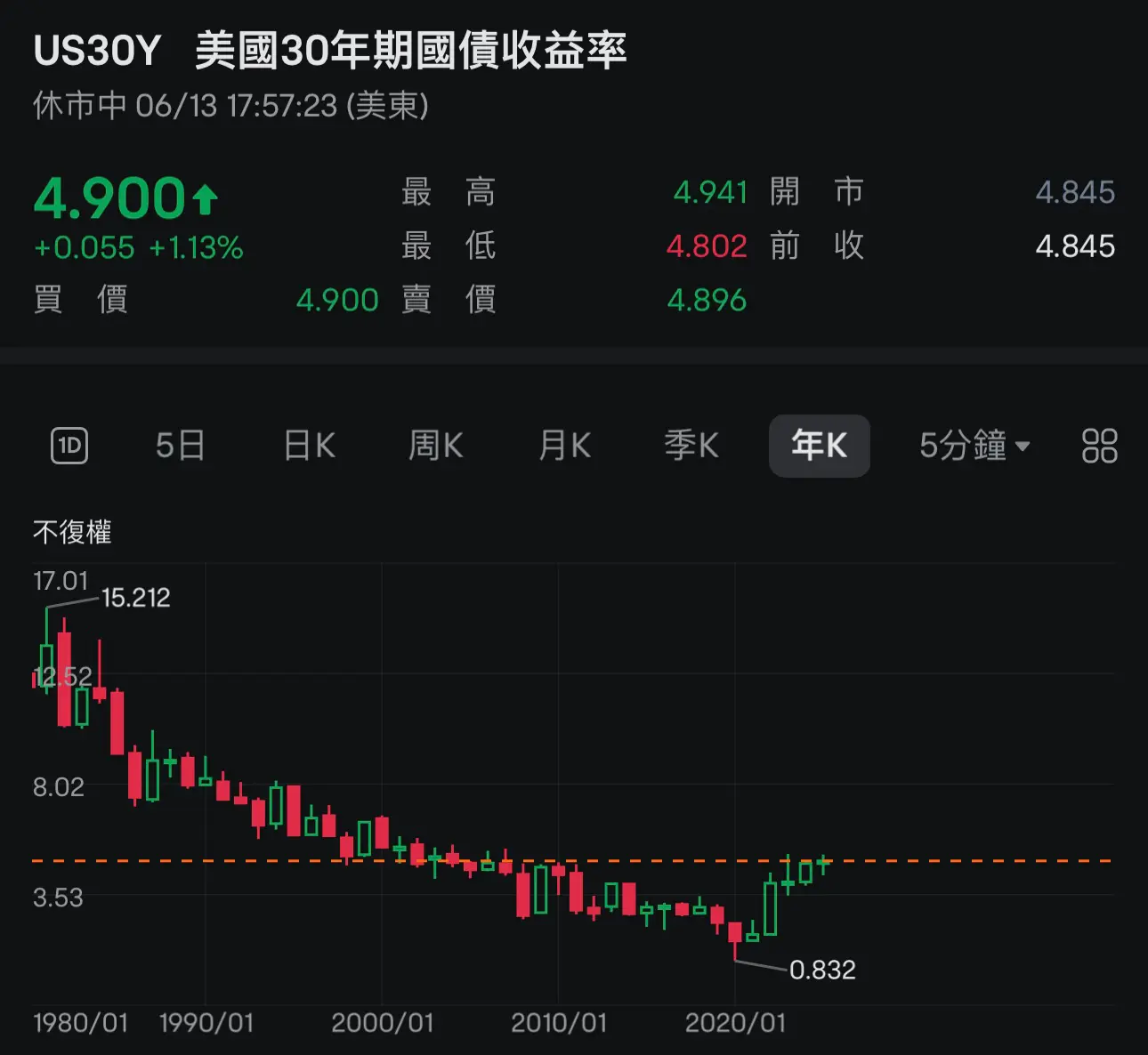The width and height of the screenshot is (1148, 1055).
Task: Tap the 4.900 current yield value
Action: click(109, 197)
